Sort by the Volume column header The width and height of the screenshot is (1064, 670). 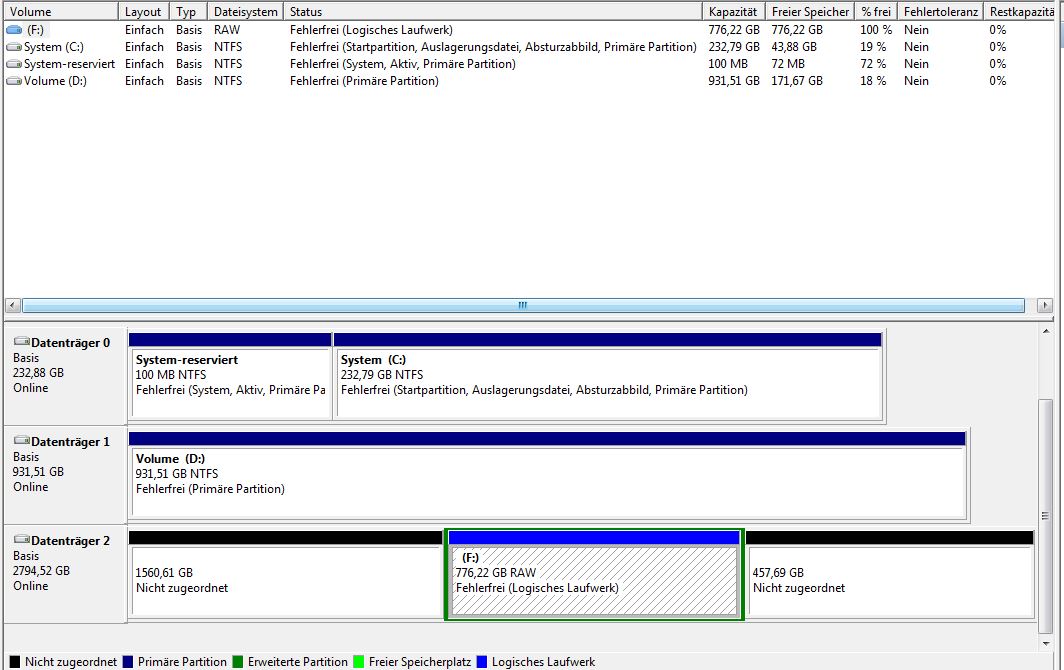(x=61, y=12)
